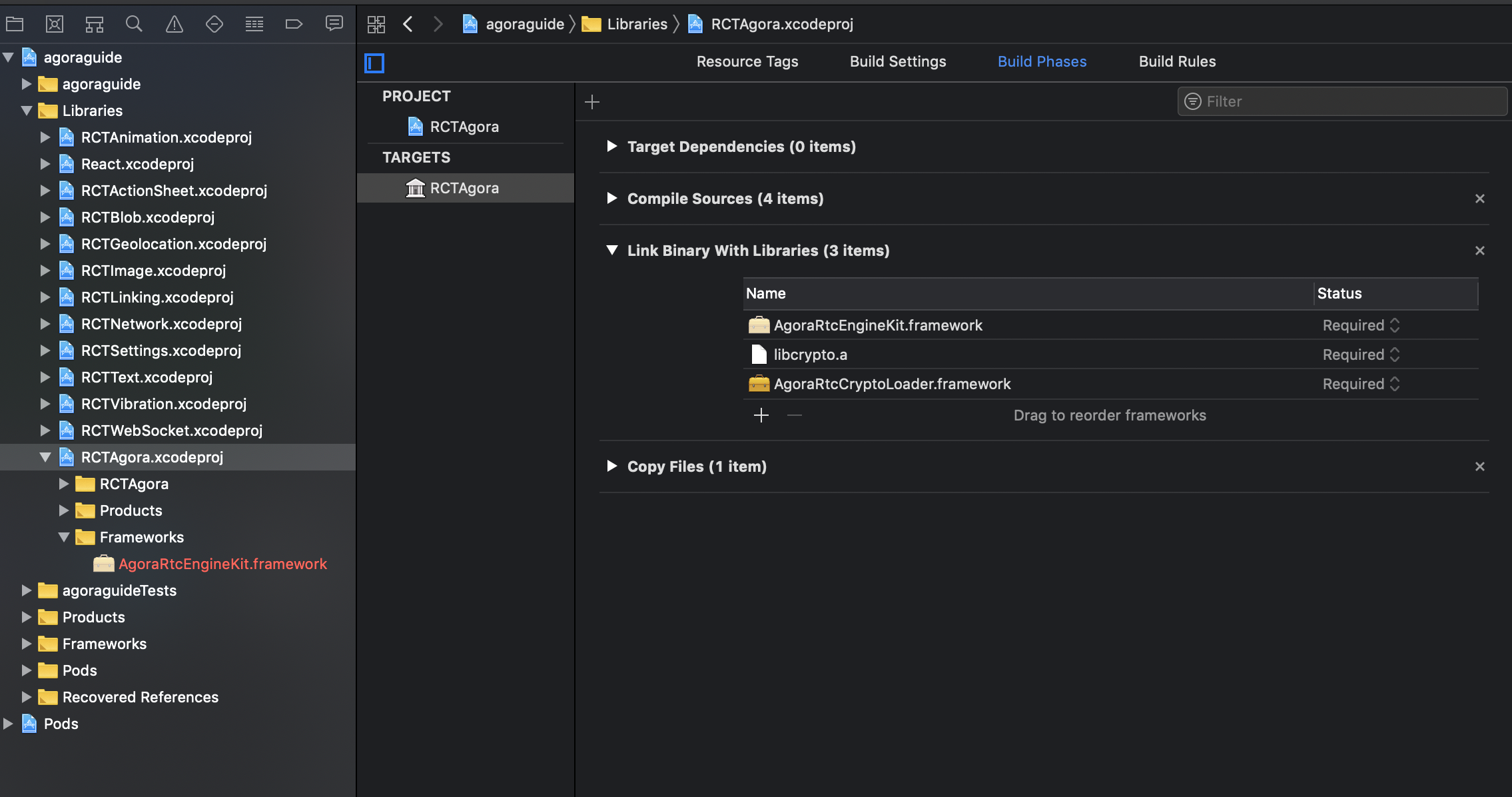This screenshot has width=1512, height=797.
Task: Select the RCTAgora project entry
Action: tap(464, 127)
